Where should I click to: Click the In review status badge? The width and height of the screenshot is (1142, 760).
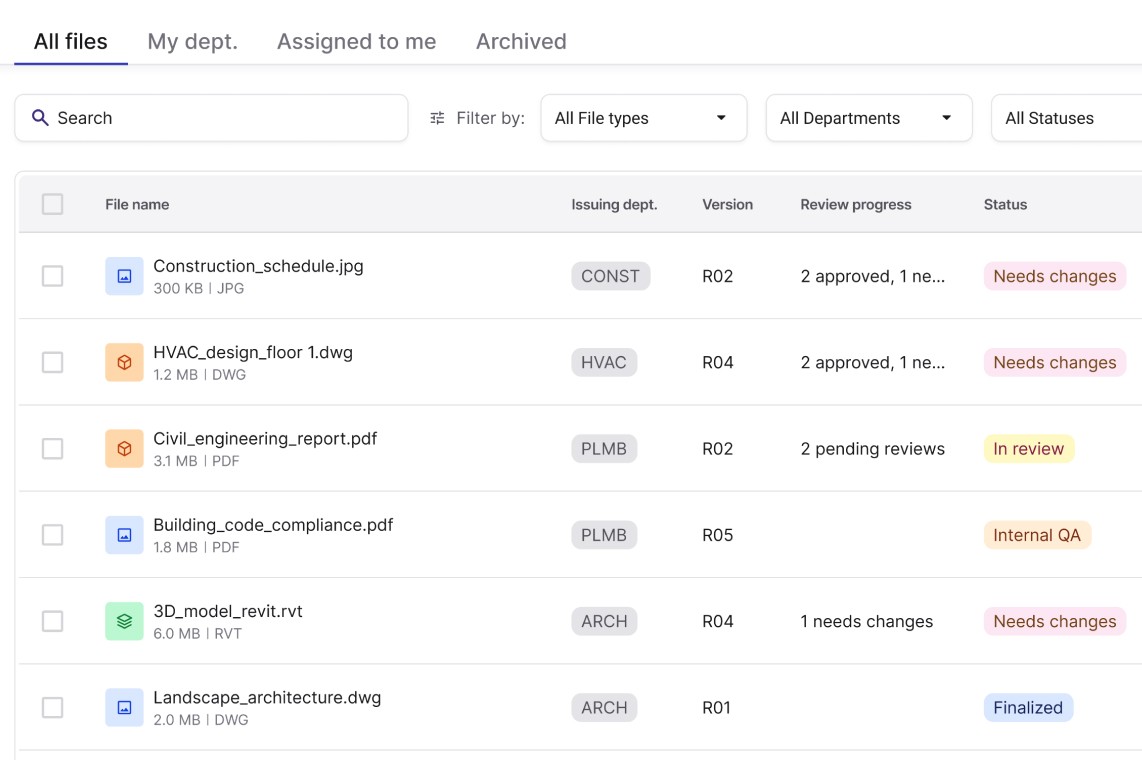[x=1028, y=449]
